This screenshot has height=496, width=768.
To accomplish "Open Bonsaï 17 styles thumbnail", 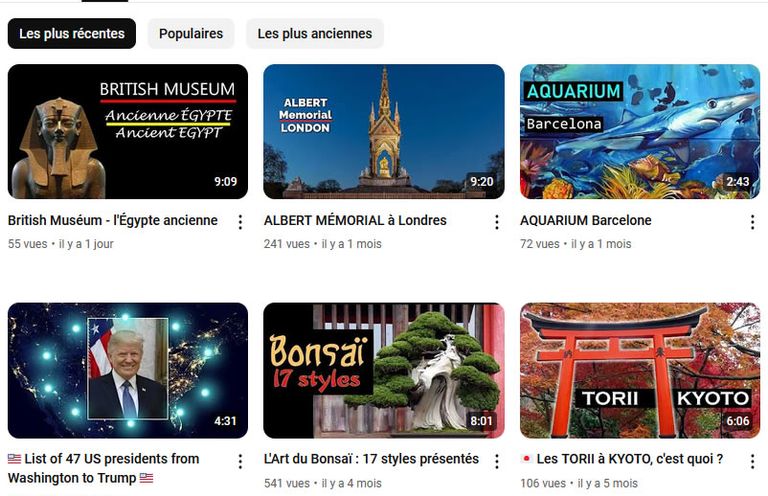I will (384, 370).
